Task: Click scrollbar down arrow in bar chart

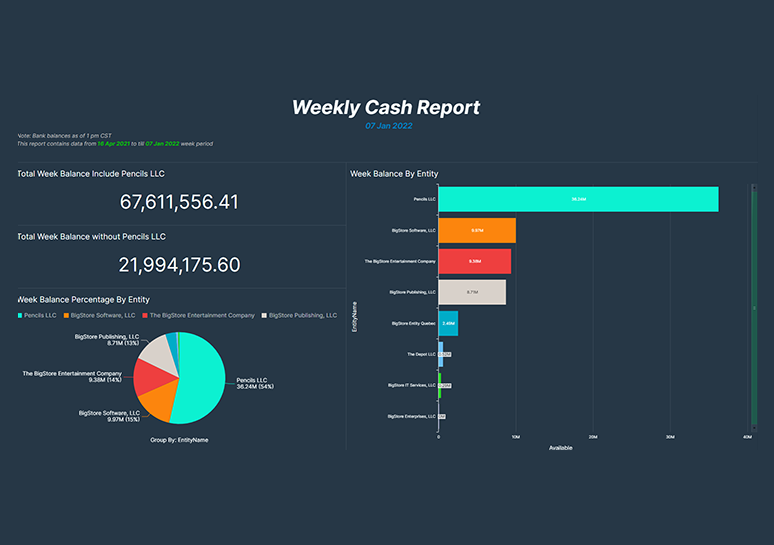Action: point(754,431)
